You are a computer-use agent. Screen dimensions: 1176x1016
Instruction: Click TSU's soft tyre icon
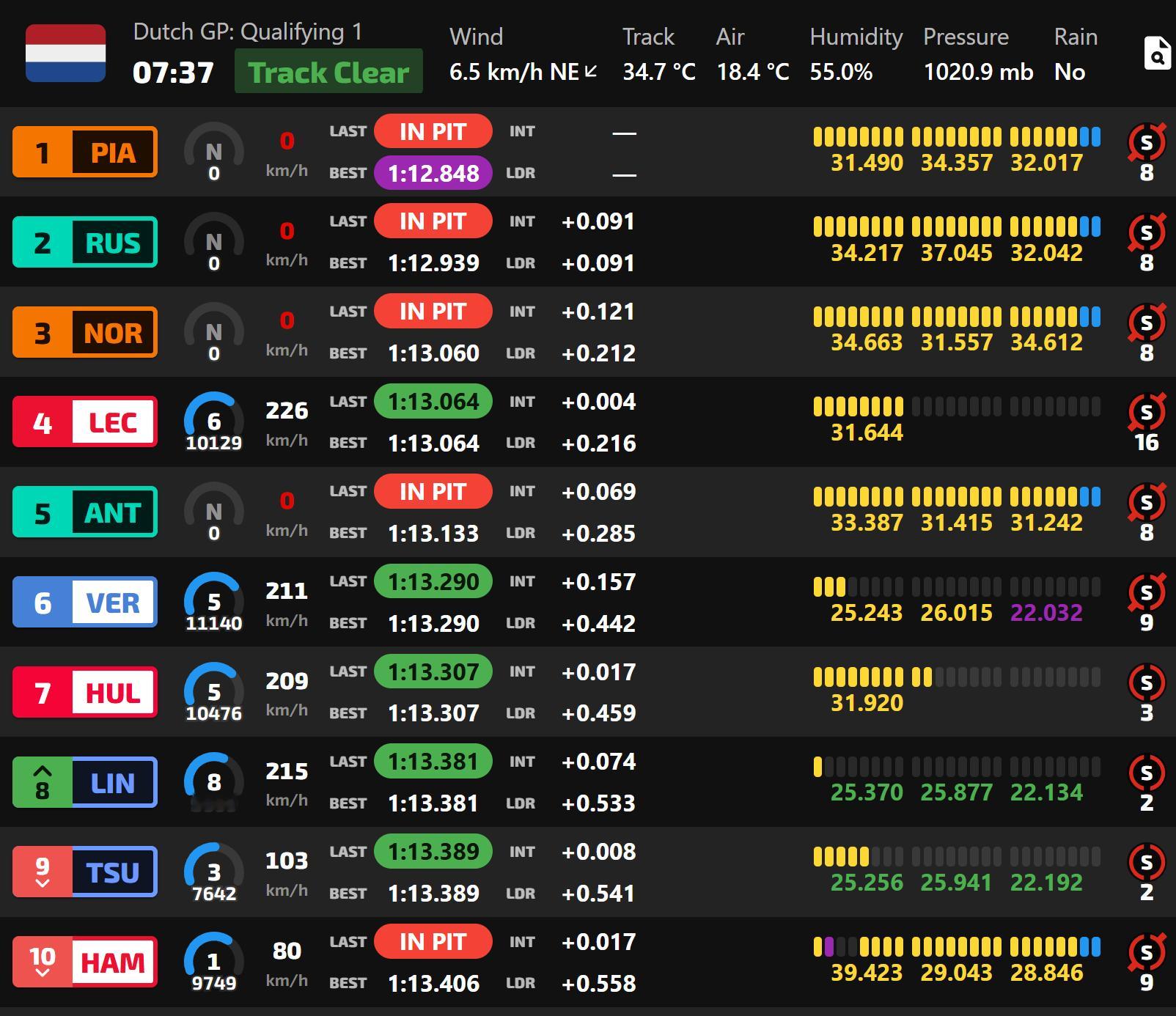[x=1147, y=862]
